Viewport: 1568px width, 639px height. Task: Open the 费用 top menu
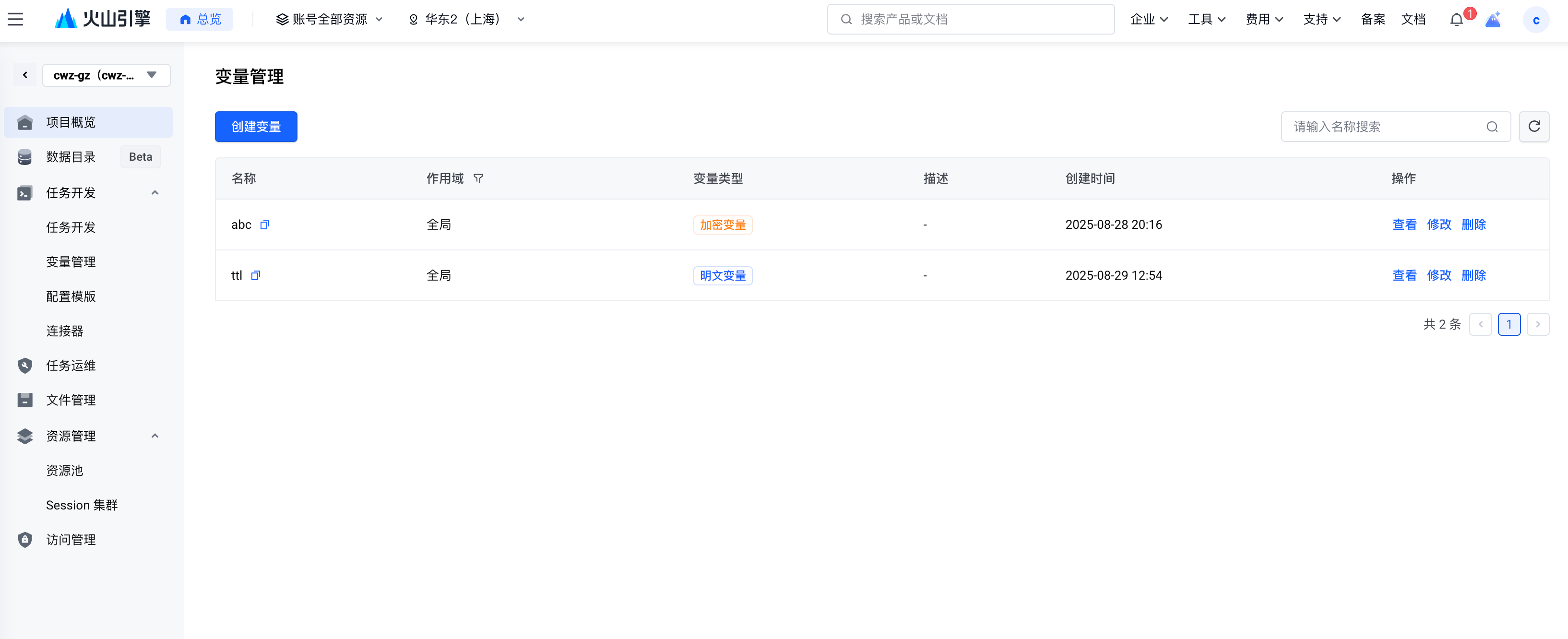click(1264, 20)
